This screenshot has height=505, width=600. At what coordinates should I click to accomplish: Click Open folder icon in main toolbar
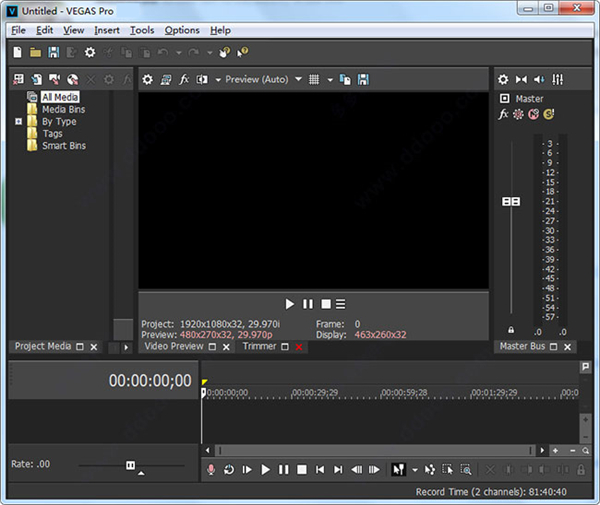36,52
